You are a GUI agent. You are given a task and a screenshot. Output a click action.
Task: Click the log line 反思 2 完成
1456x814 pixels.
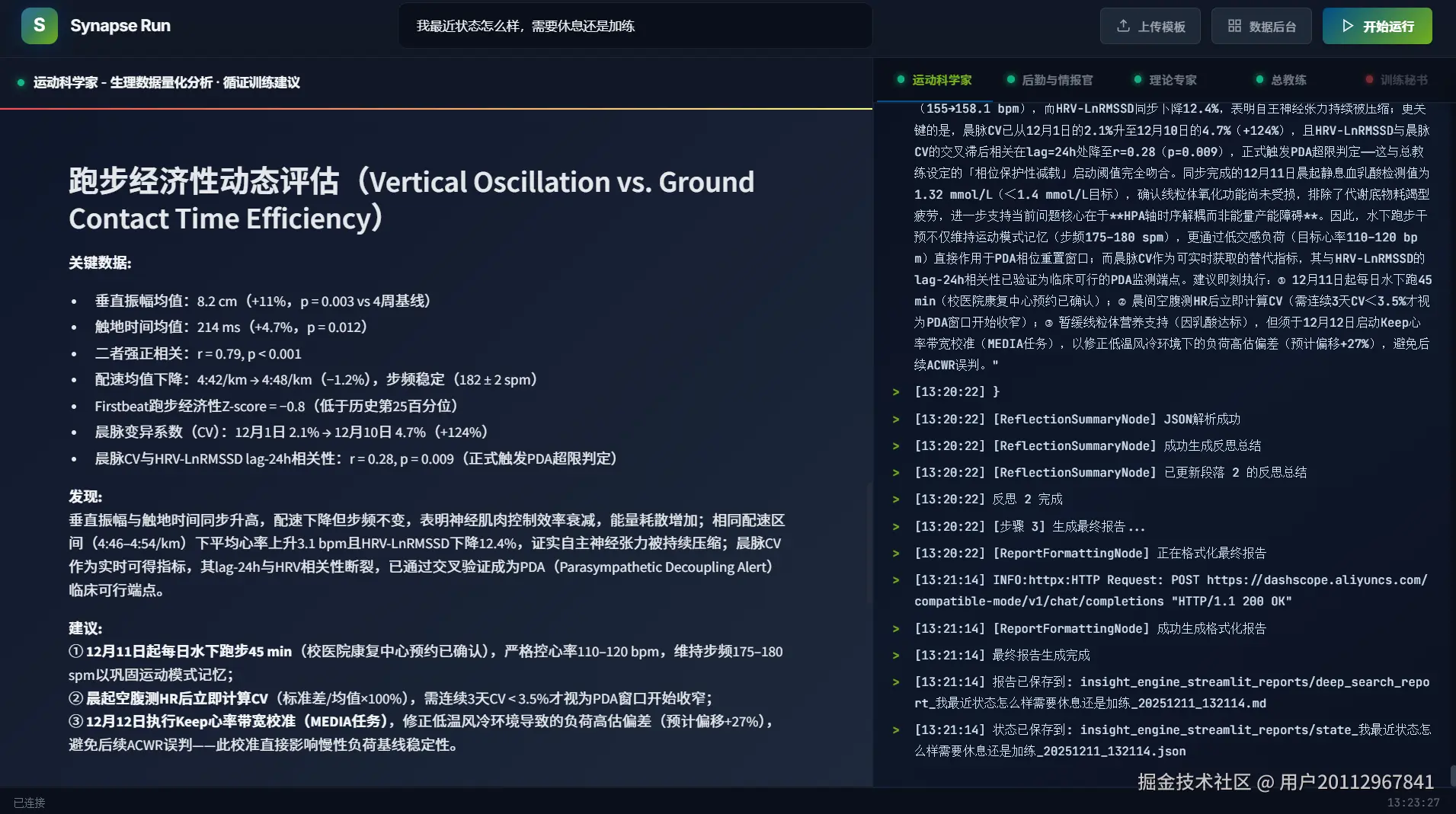click(x=988, y=499)
